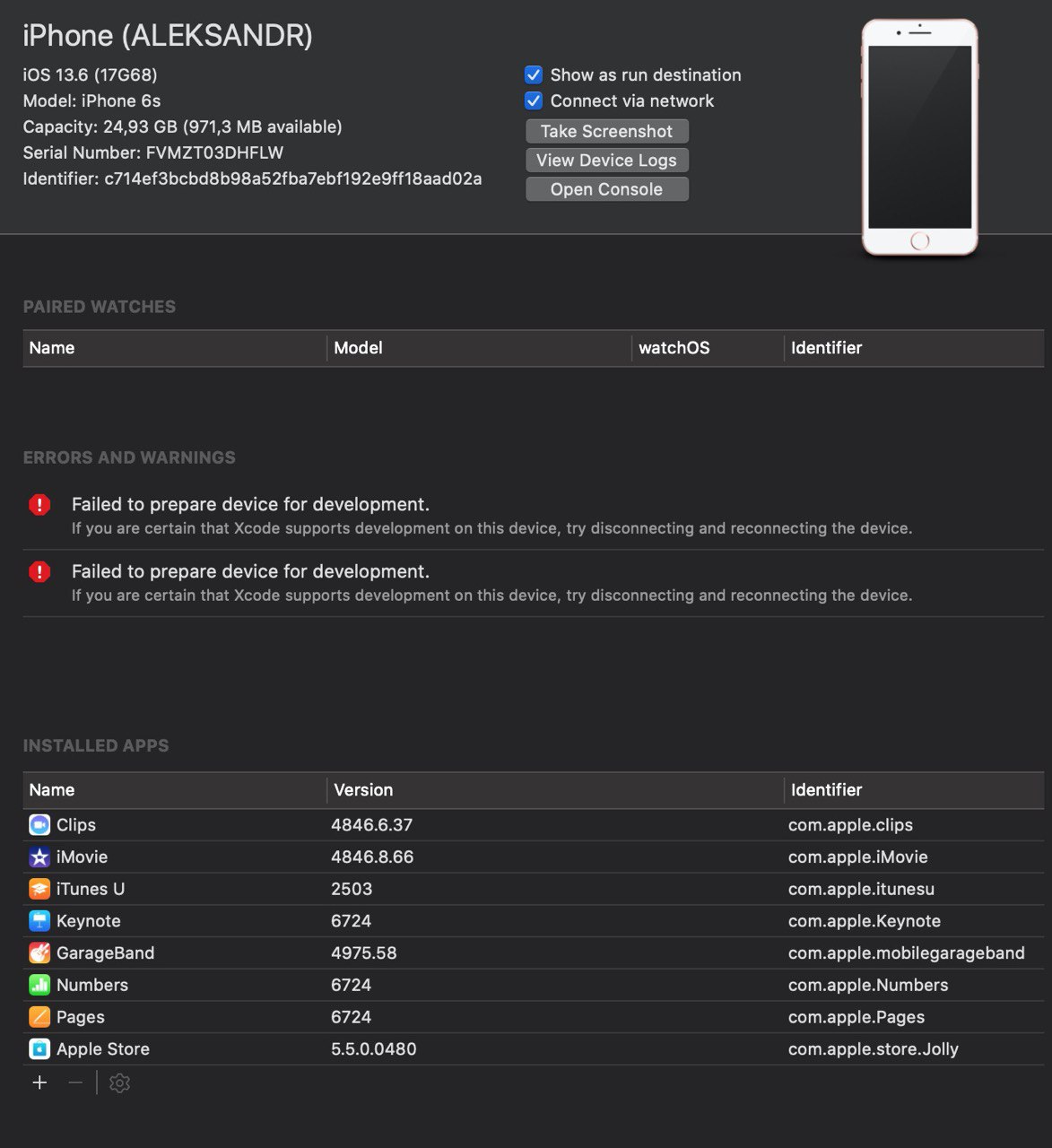
Task: Click the Capacity 24,93 GB text
Action: pos(182,126)
